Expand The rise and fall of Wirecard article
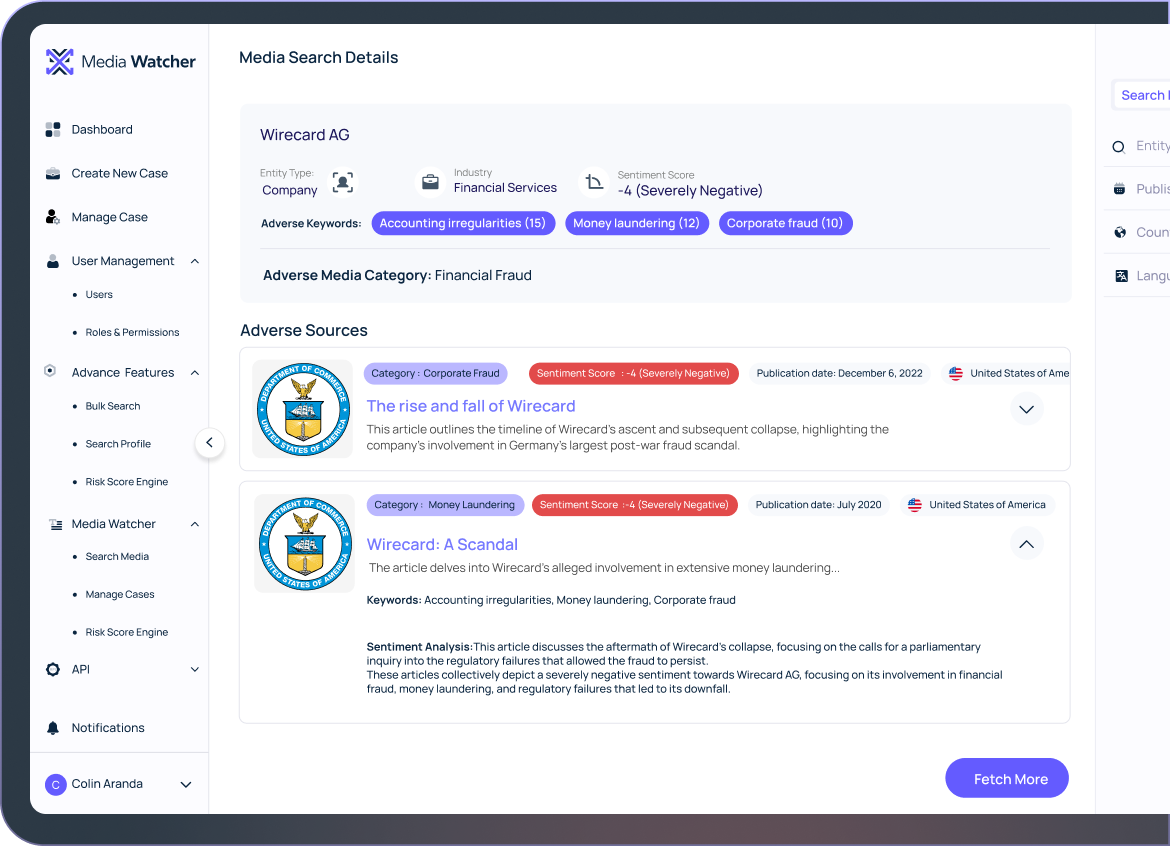1170x846 pixels. tap(1027, 410)
